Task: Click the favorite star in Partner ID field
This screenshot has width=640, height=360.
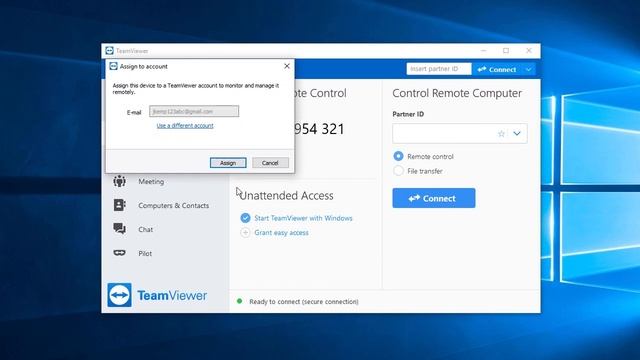Action: pyautogui.click(x=501, y=133)
